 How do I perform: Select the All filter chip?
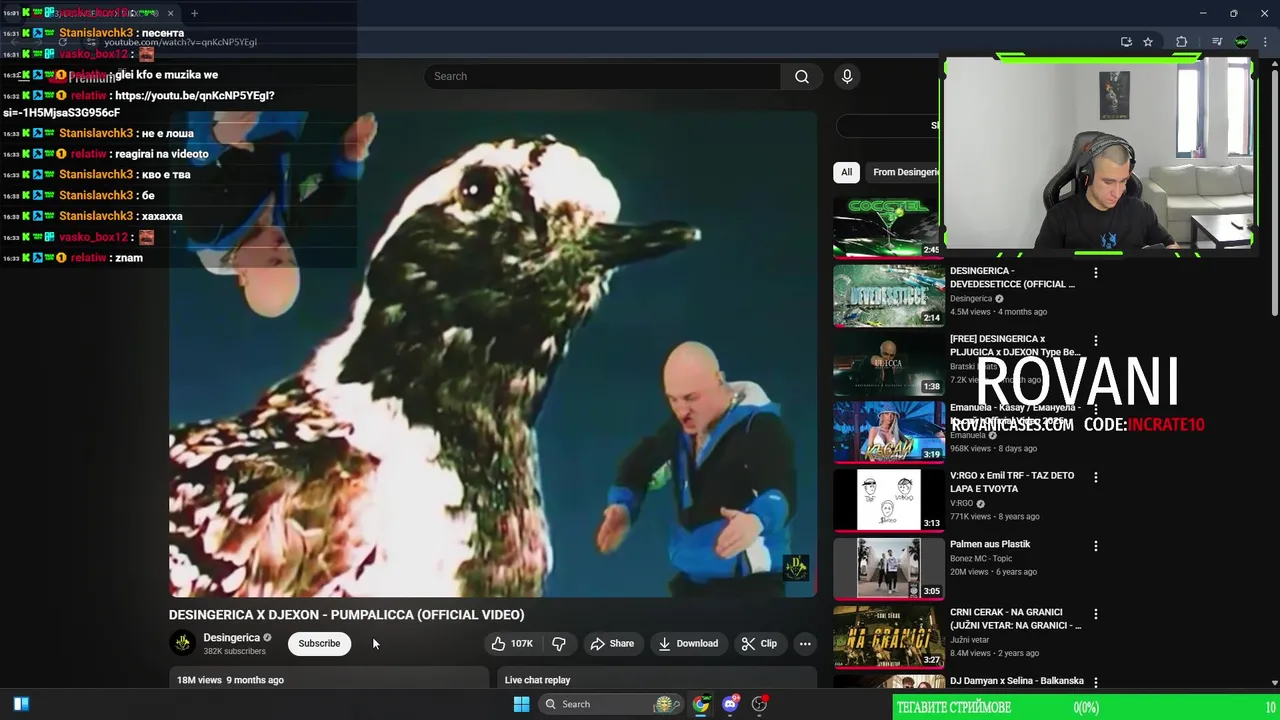[846, 172]
